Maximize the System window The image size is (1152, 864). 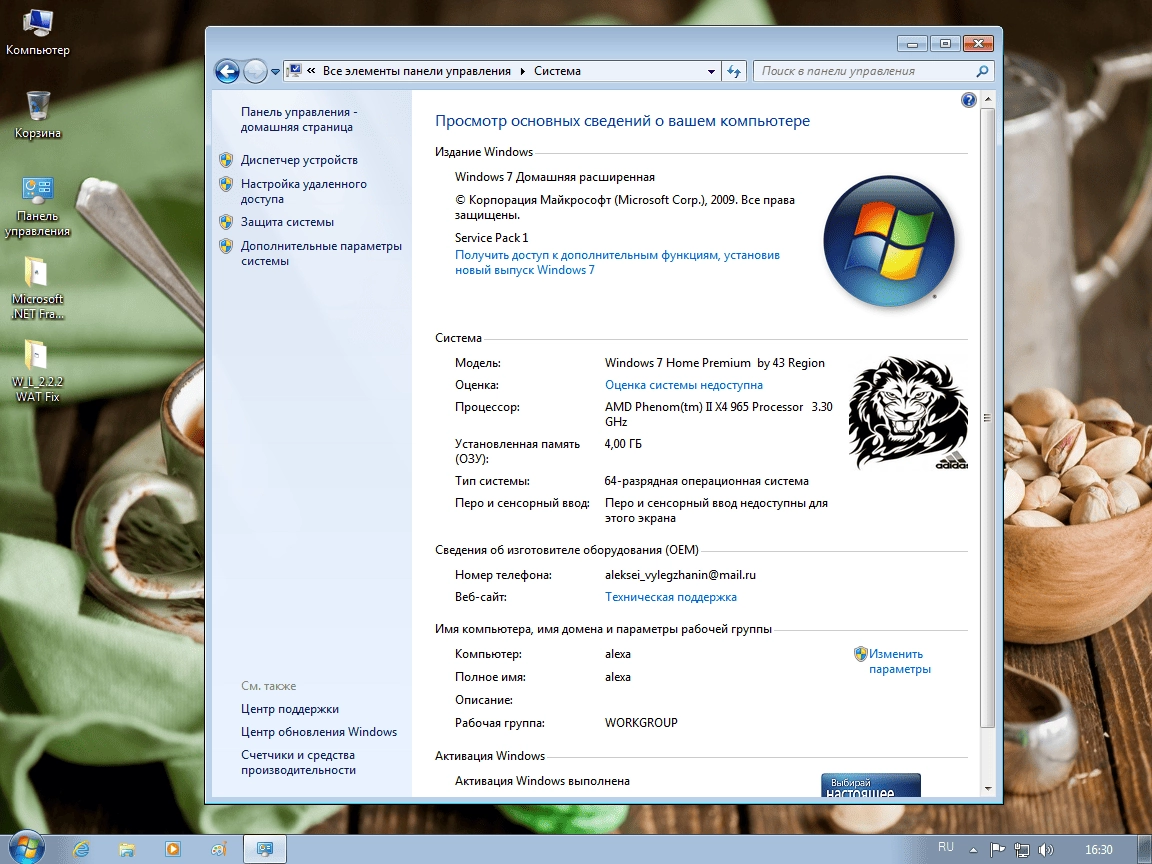click(945, 44)
